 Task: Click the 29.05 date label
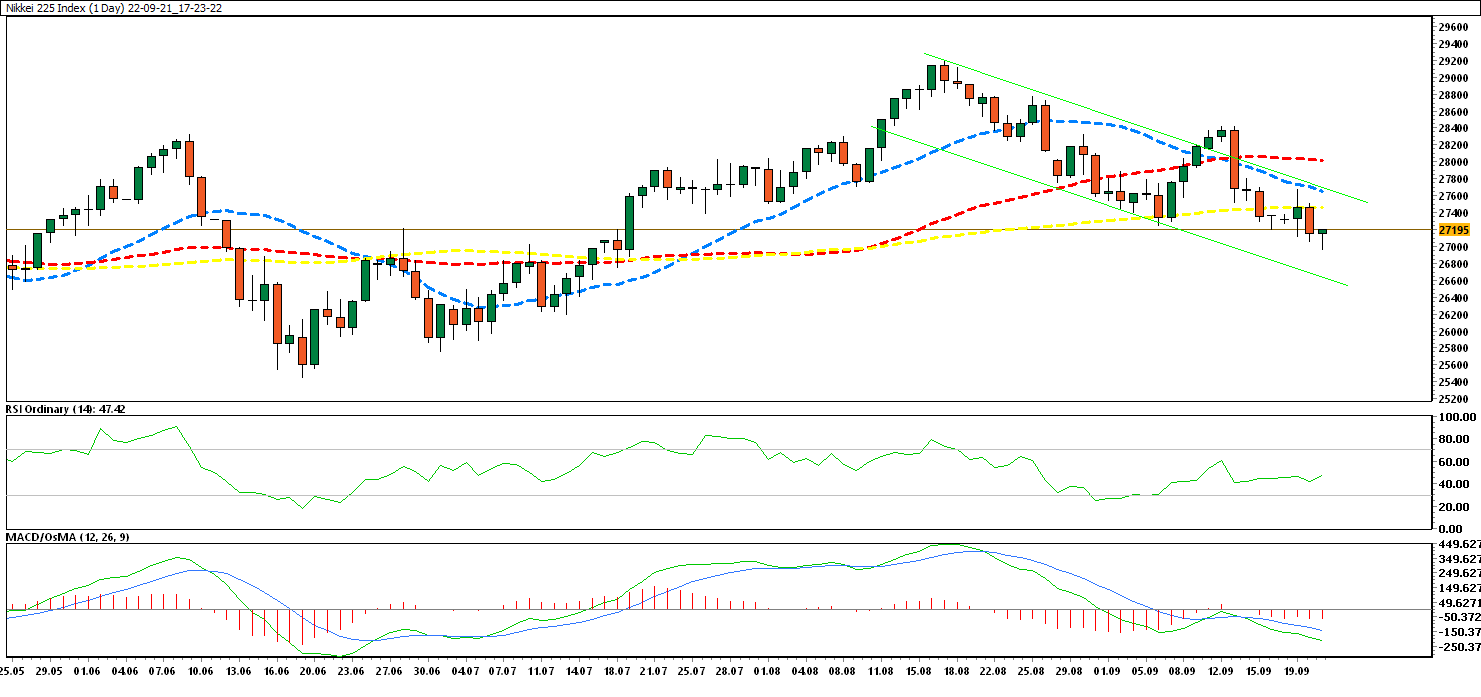(48, 673)
